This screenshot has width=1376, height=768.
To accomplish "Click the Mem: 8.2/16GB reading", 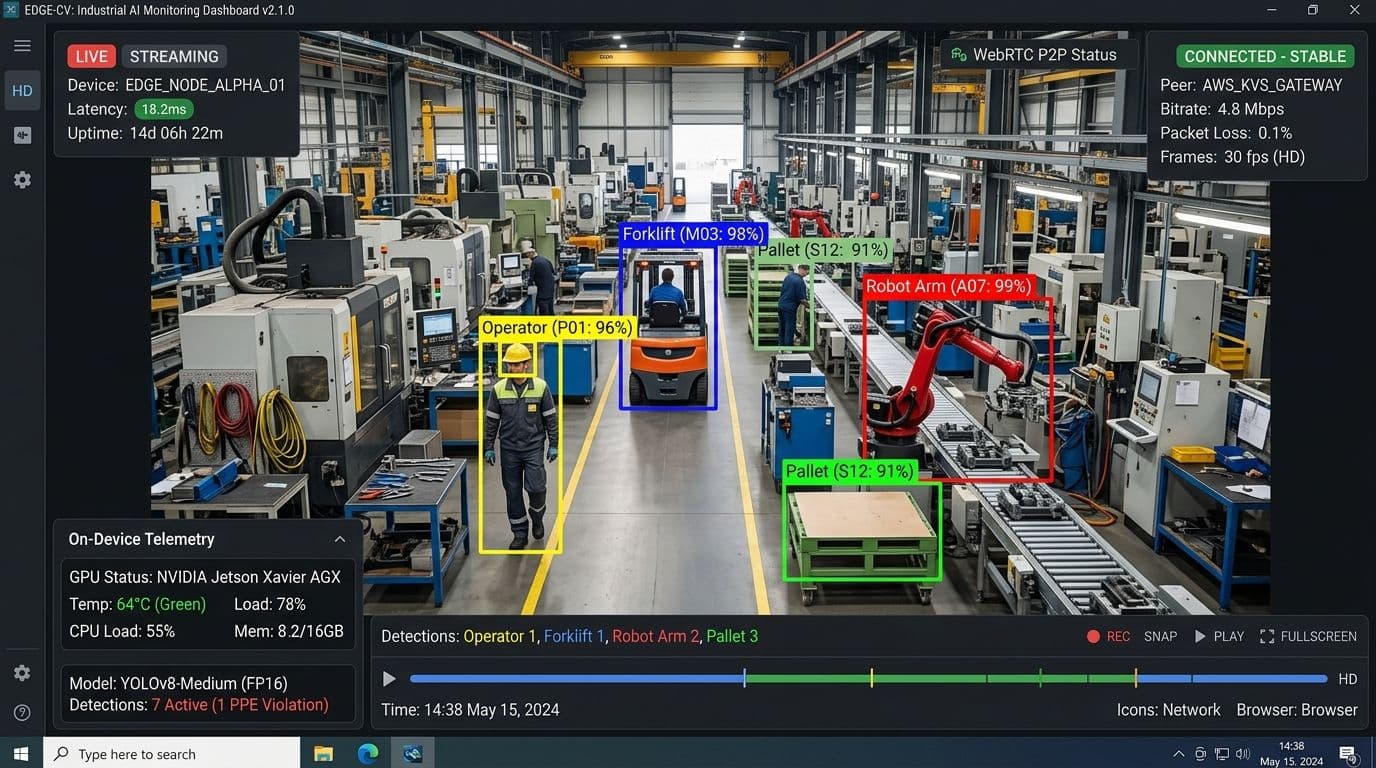I will coord(289,631).
